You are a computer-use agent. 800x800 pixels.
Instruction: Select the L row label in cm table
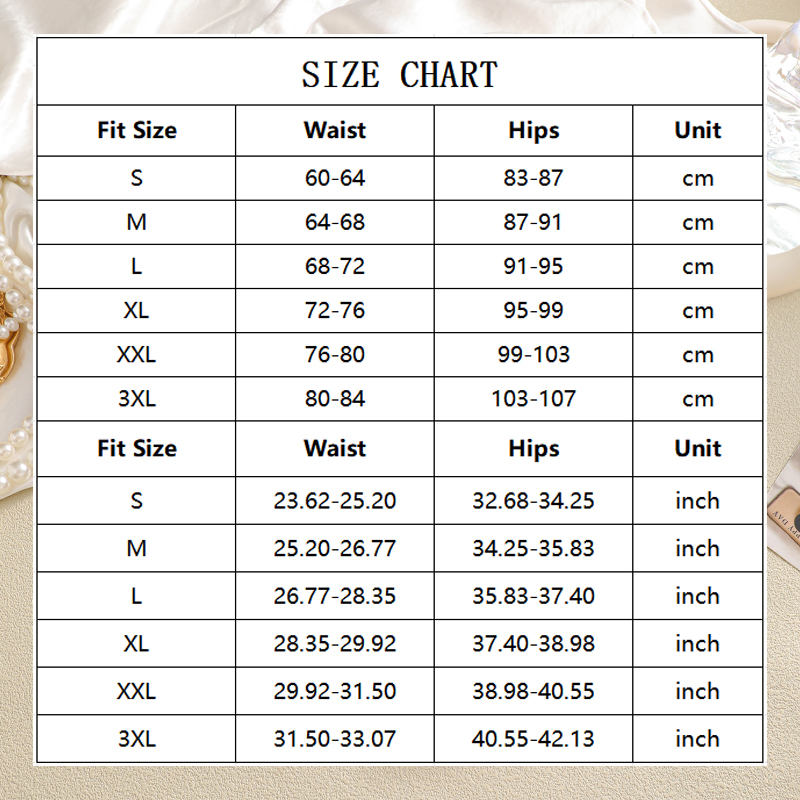(136, 266)
